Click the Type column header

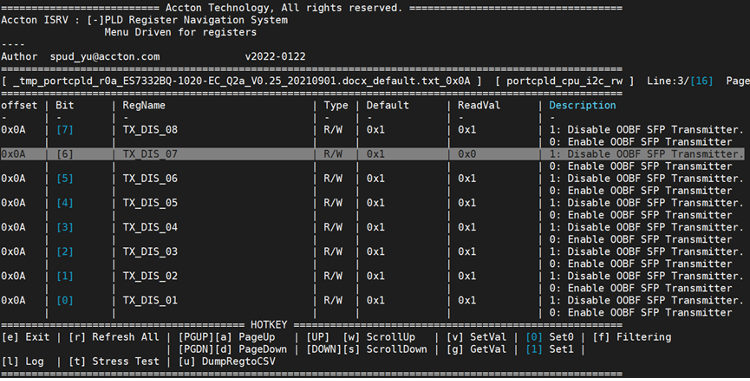(336, 106)
